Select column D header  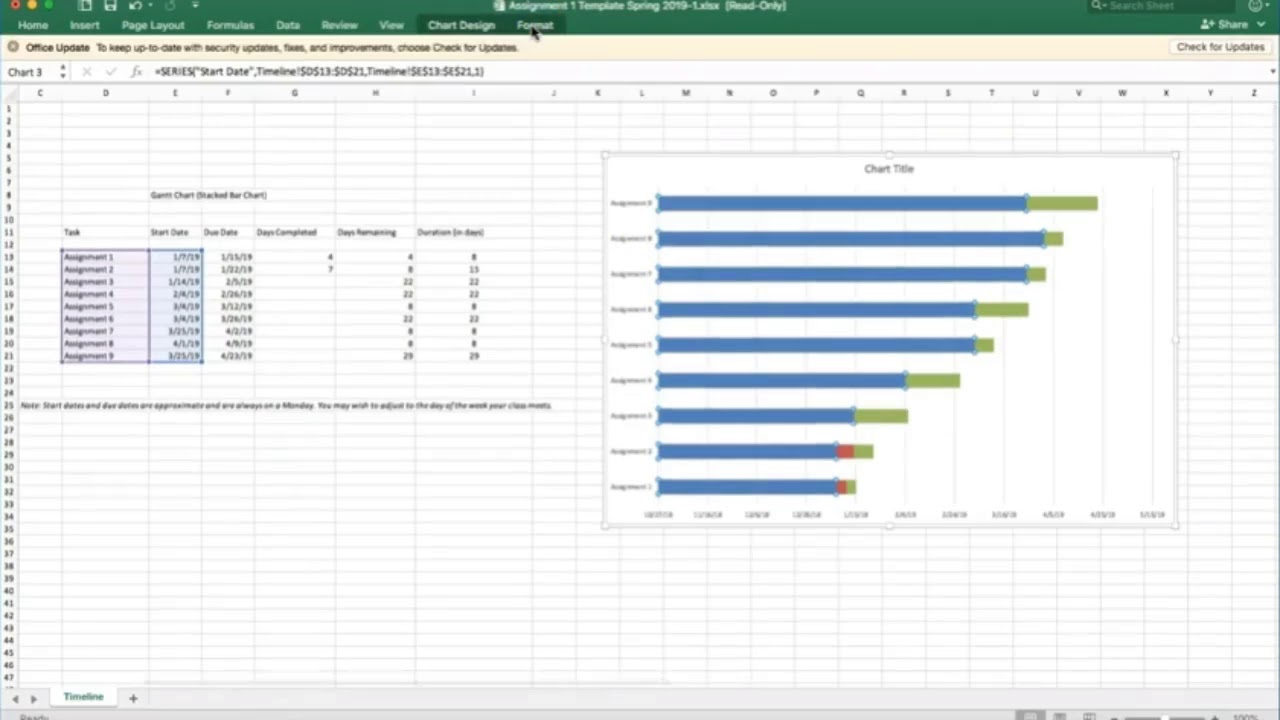pos(105,93)
